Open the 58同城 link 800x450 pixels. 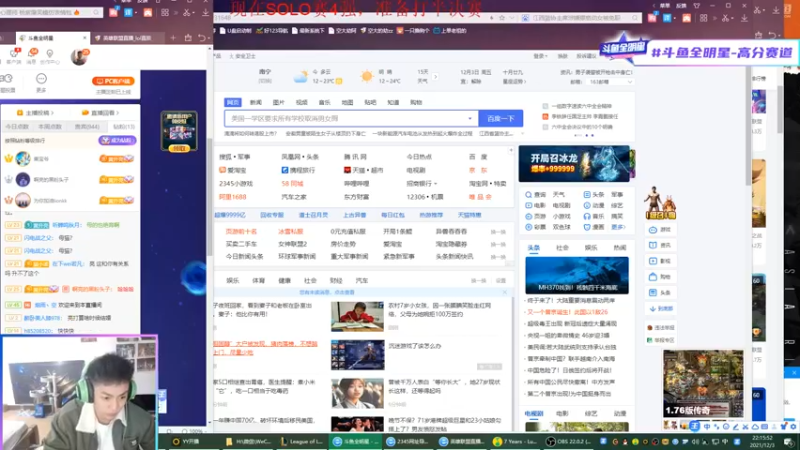point(292,183)
